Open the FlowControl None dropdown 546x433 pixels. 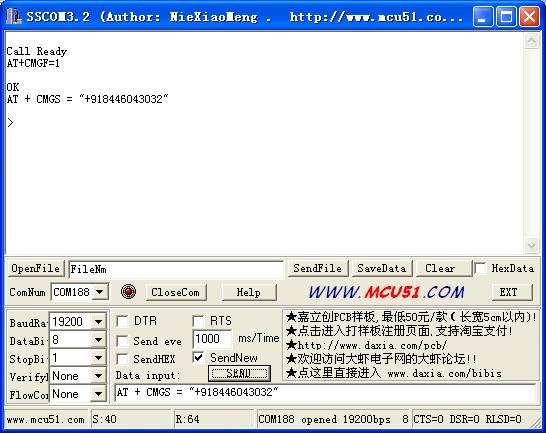(x=99, y=394)
